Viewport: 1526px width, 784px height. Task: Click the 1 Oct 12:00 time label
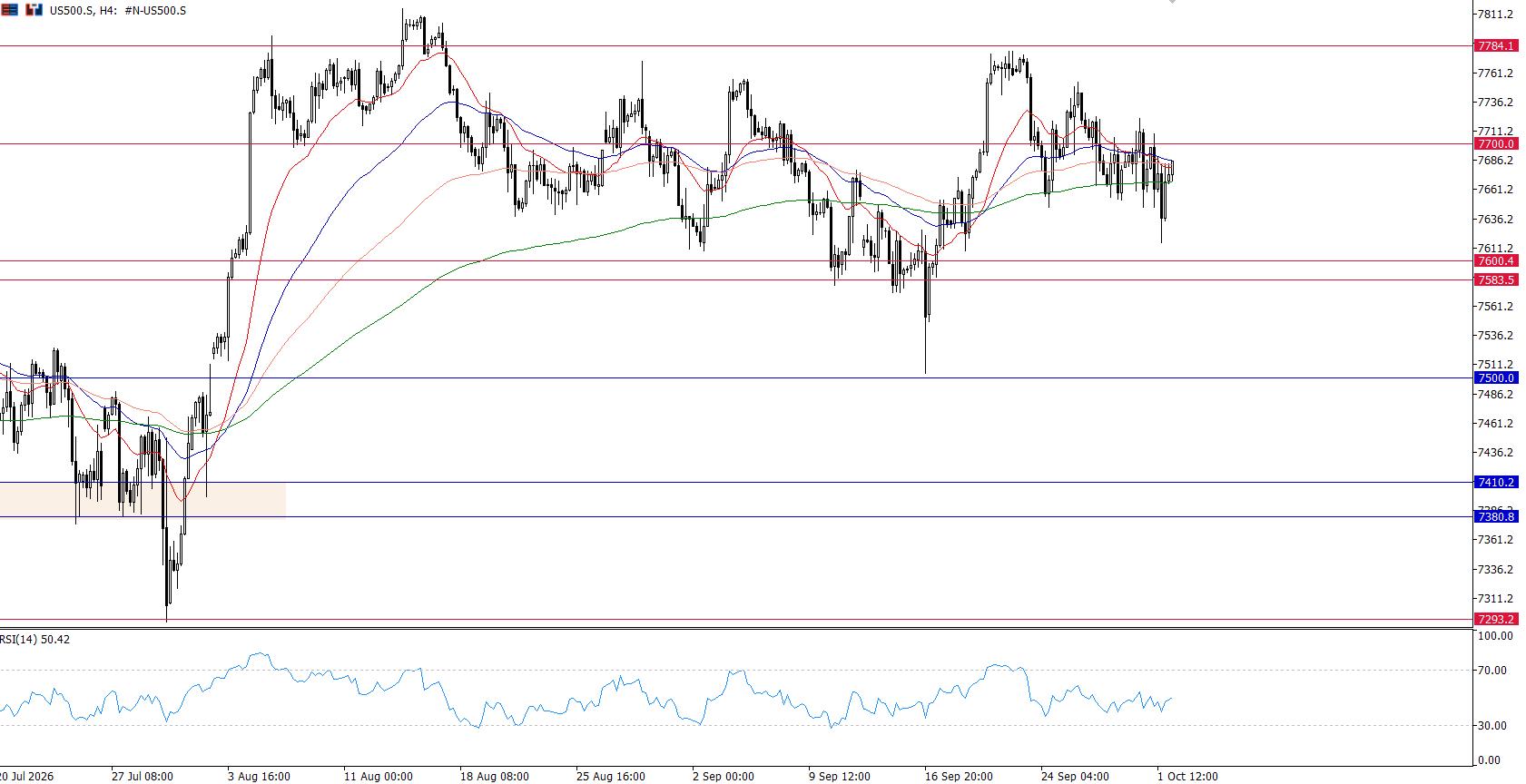(1187, 777)
